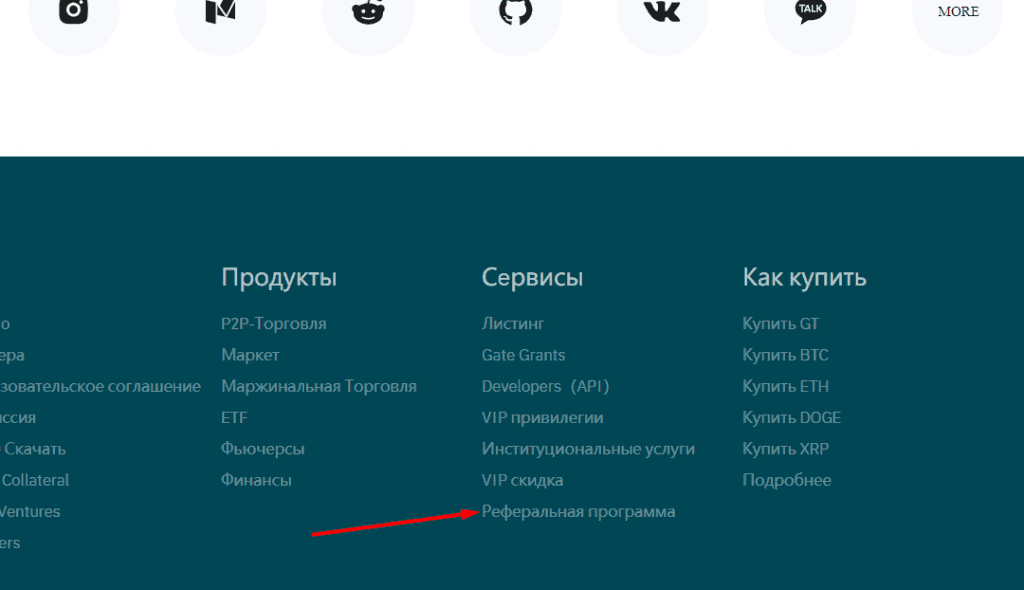
Task: Open the Реферальная программа link
Action: [x=579, y=512]
